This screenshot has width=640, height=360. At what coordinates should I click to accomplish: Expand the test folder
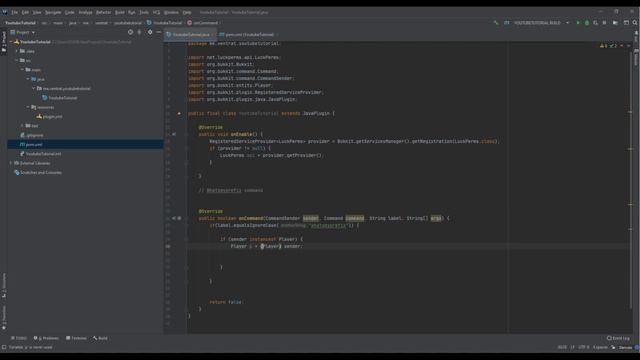point(22,126)
